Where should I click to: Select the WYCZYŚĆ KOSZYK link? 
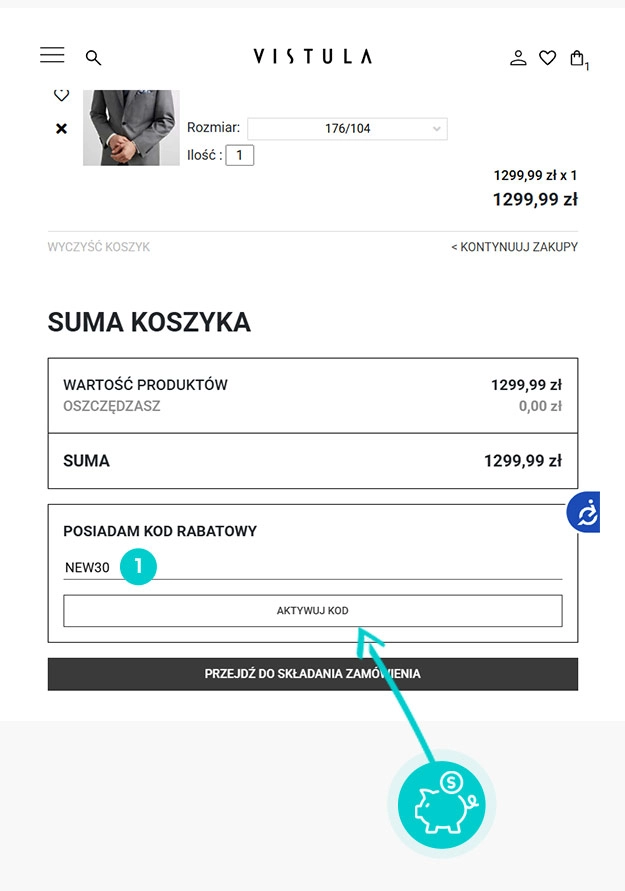(98, 246)
